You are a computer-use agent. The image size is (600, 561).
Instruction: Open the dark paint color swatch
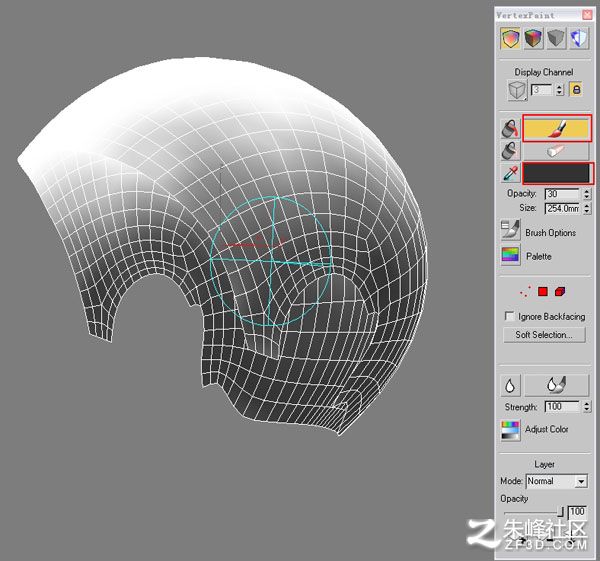(557, 173)
